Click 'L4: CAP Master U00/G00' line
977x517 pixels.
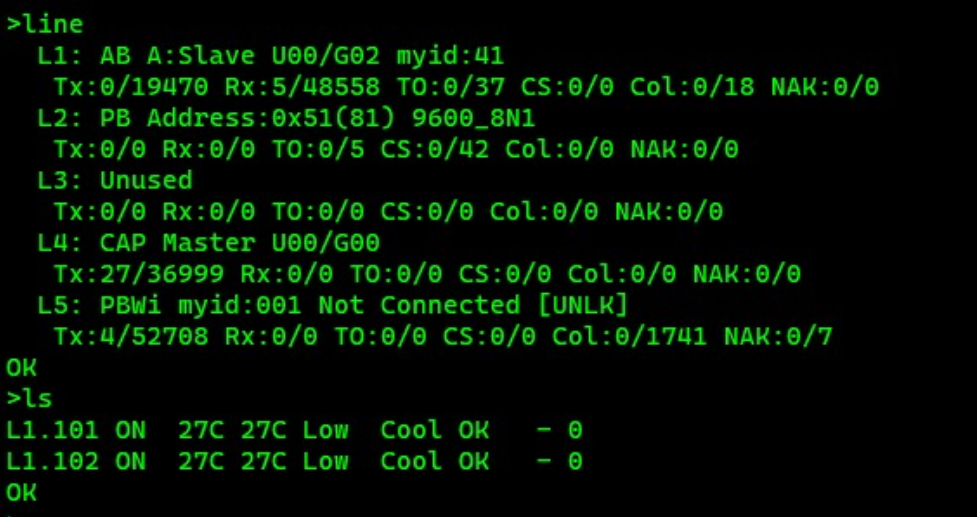click(208, 243)
